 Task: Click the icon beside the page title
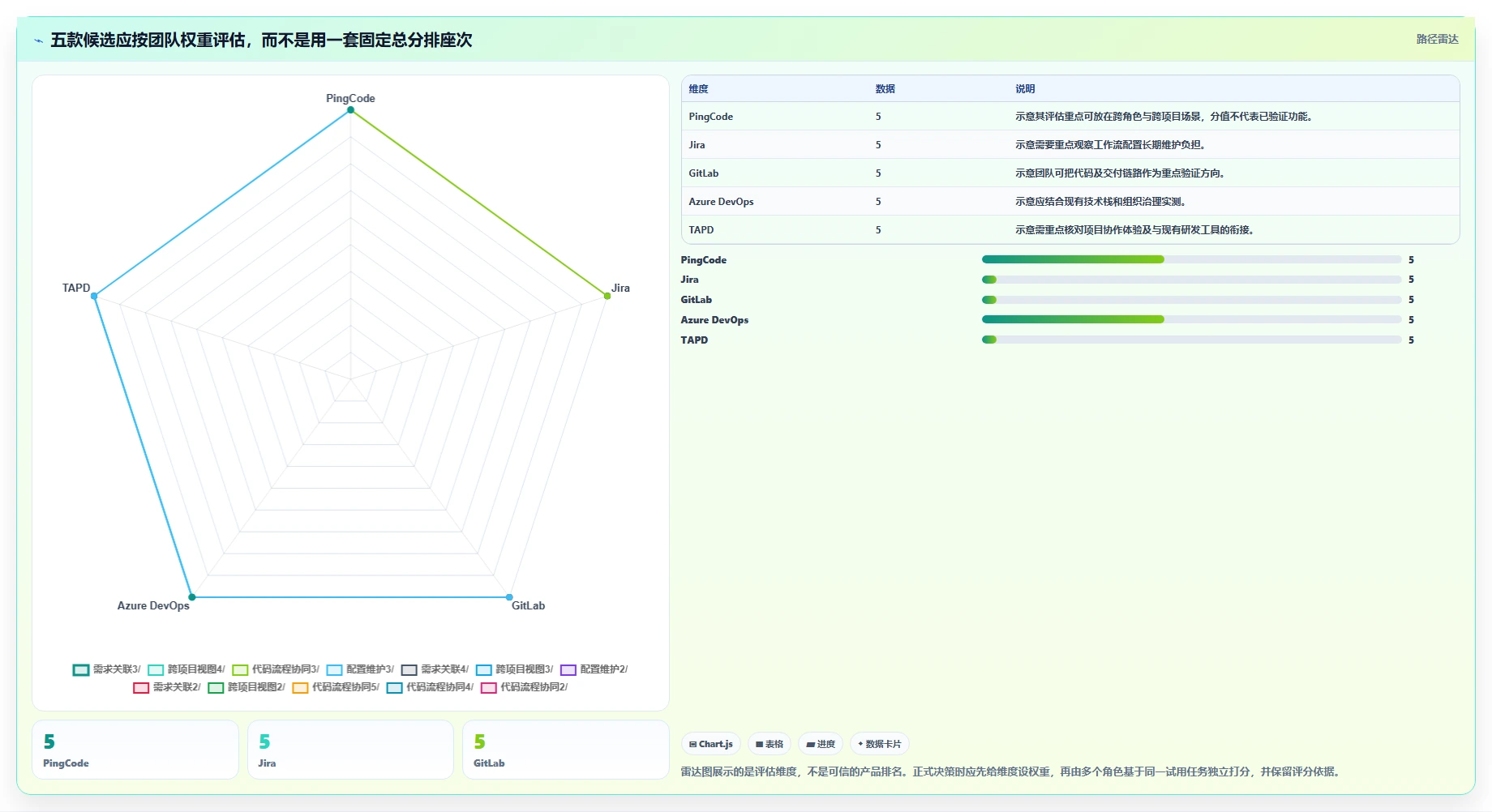click(x=38, y=41)
